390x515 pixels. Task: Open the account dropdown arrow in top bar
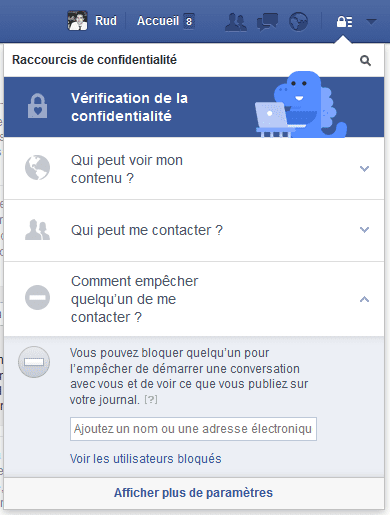(x=371, y=22)
